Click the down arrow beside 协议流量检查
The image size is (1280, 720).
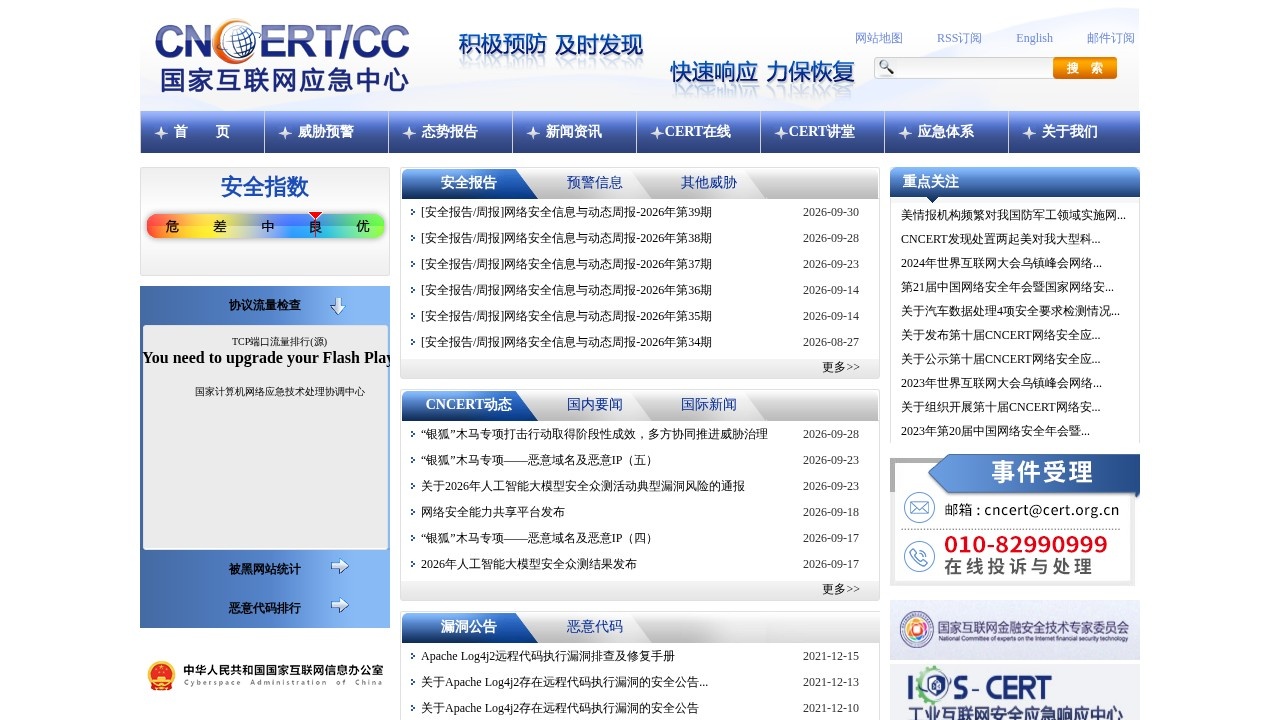[x=338, y=306]
